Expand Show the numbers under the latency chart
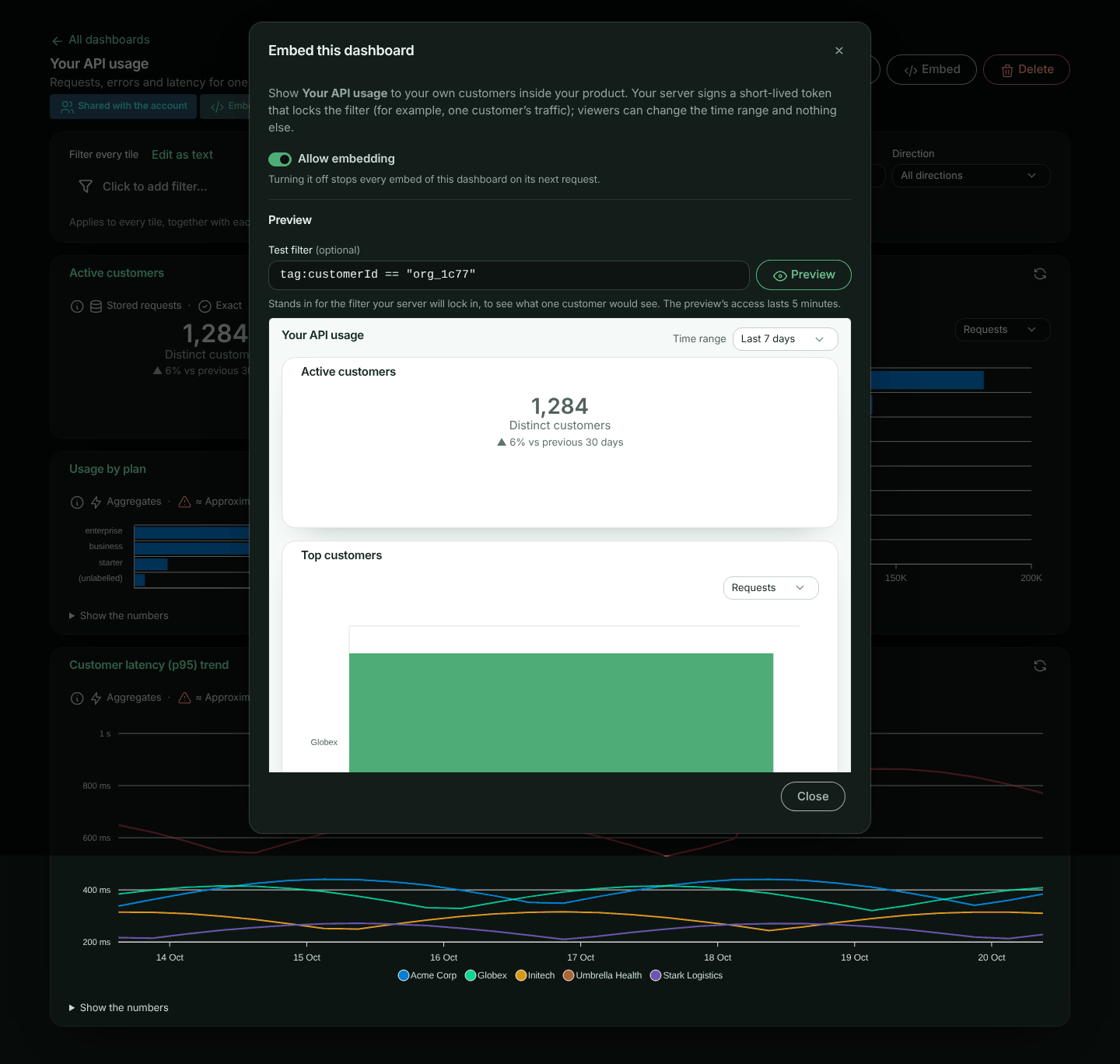 [119, 1008]
